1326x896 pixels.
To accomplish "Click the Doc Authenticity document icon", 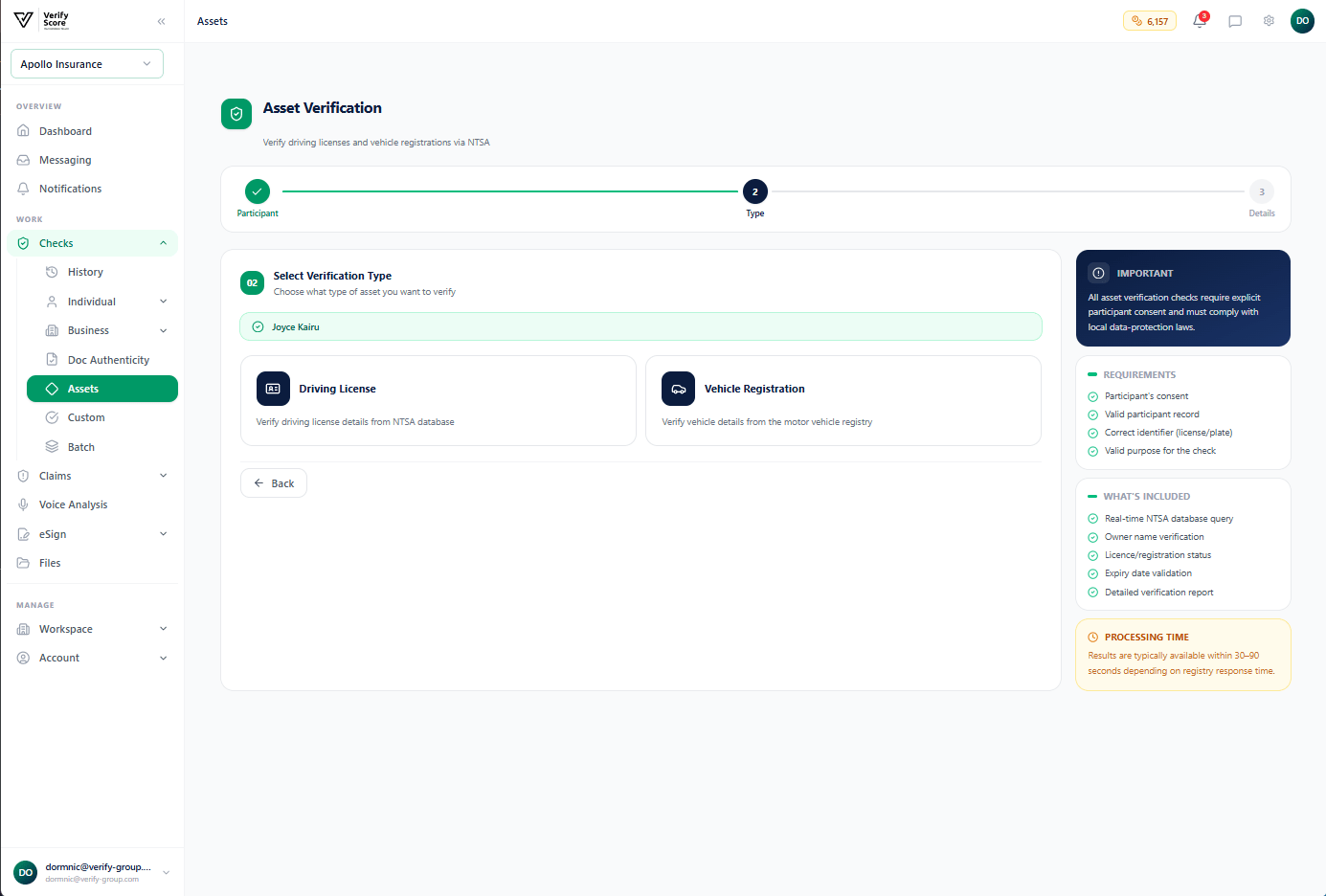I will (52, 360).
